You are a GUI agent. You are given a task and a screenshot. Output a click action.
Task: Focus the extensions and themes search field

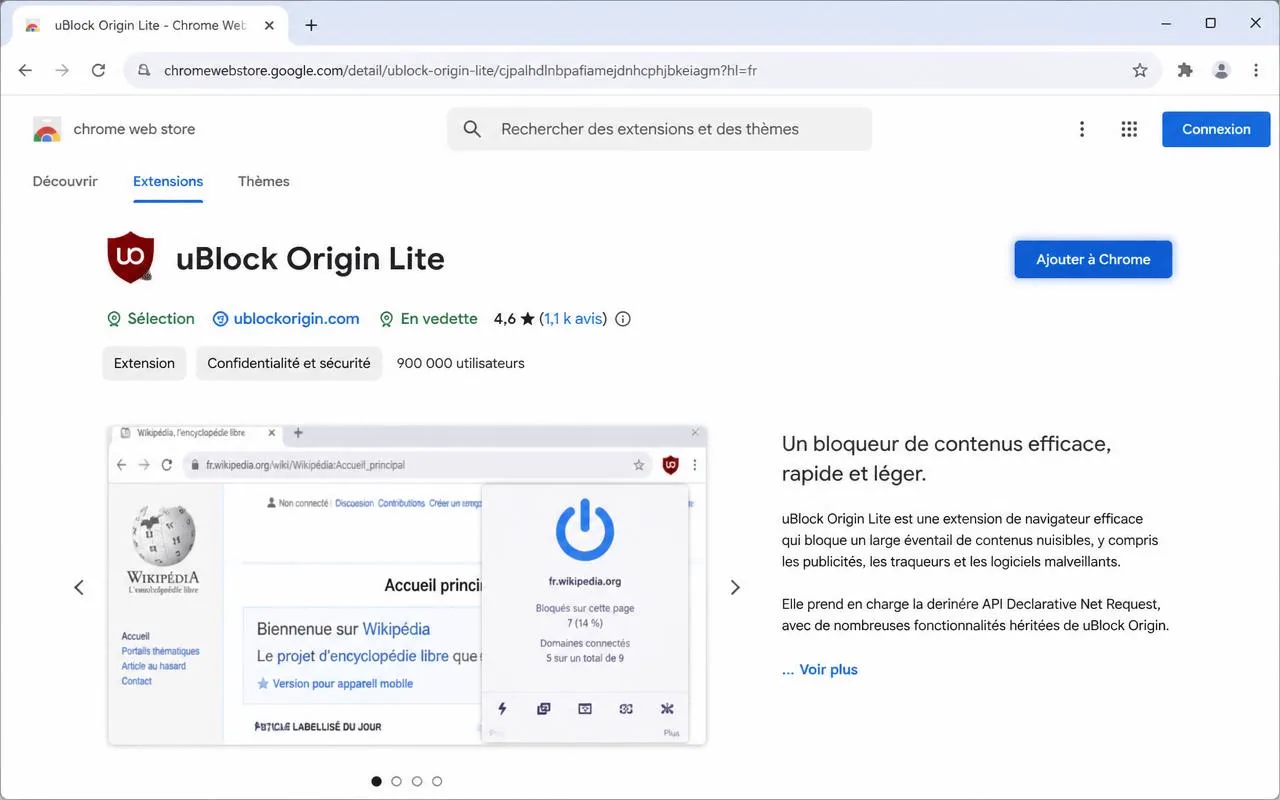[x=659, y=129]
